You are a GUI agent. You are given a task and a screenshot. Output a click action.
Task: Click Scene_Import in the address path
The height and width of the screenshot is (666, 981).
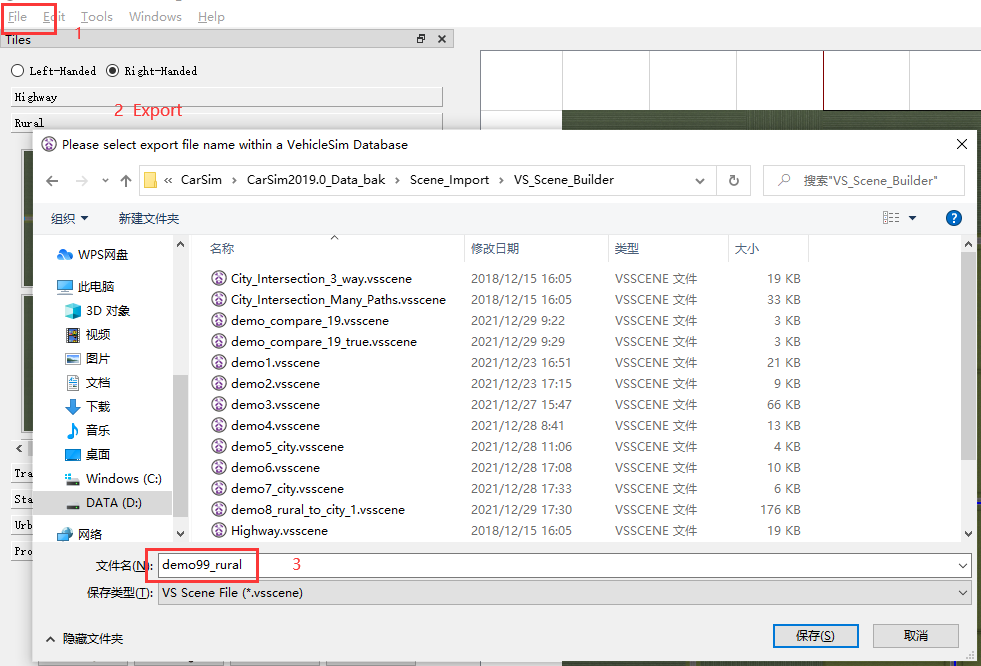pos(449,180)
